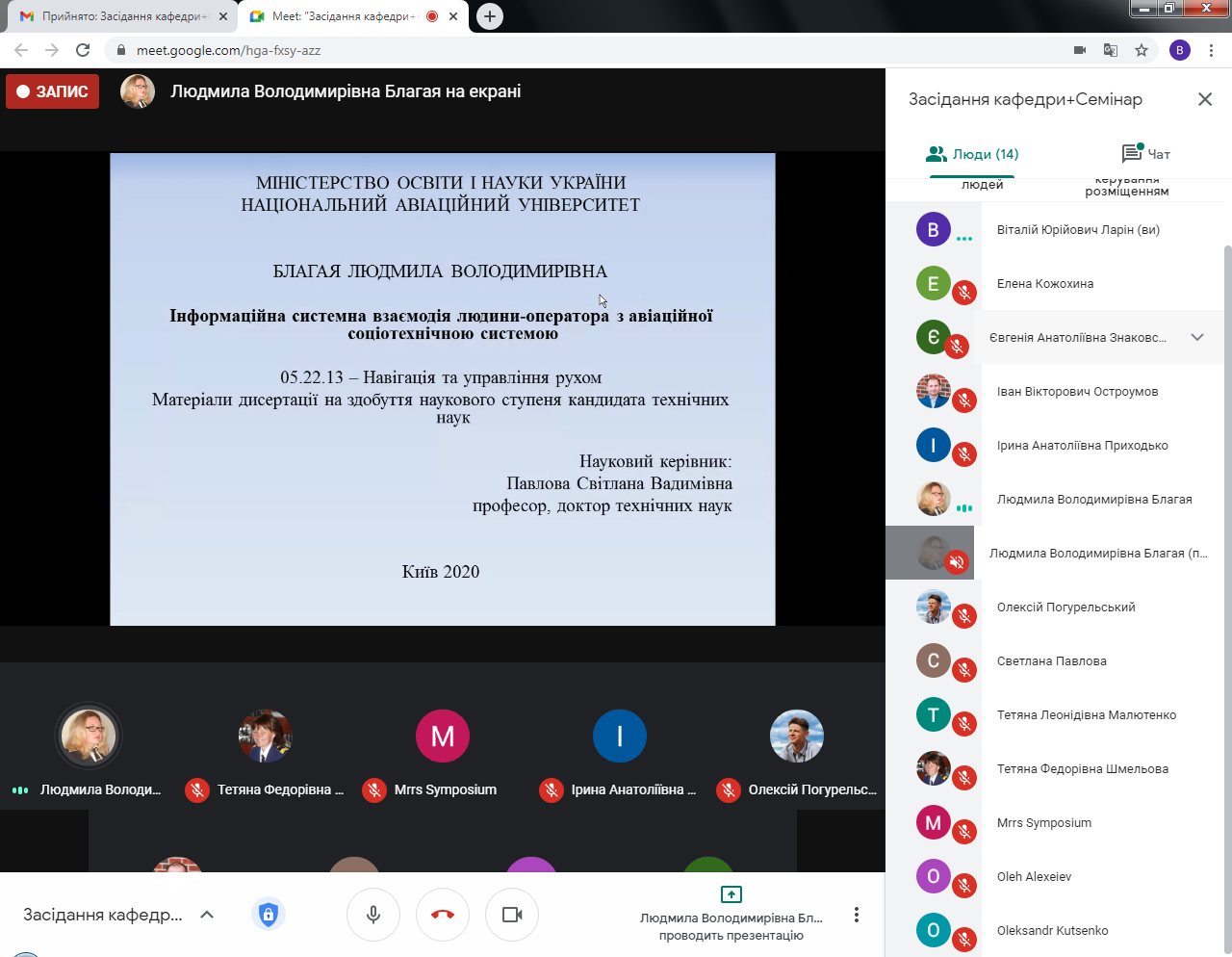Click the Ірина Анатоліївна tile avatar
This screenshot has height=957, width=1232.
tap(620, 736)
